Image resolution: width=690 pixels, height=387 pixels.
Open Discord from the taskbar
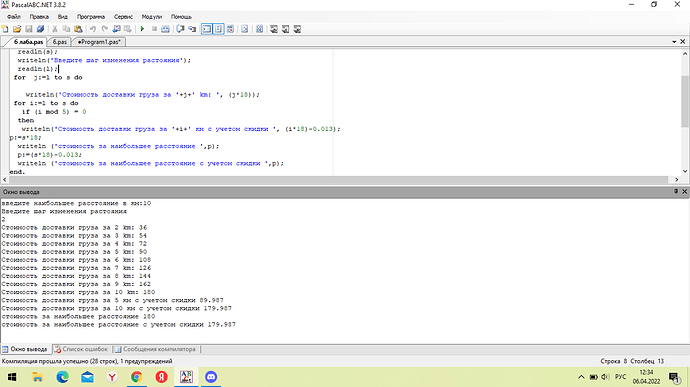pyautogui.click(x=211, y=377)
